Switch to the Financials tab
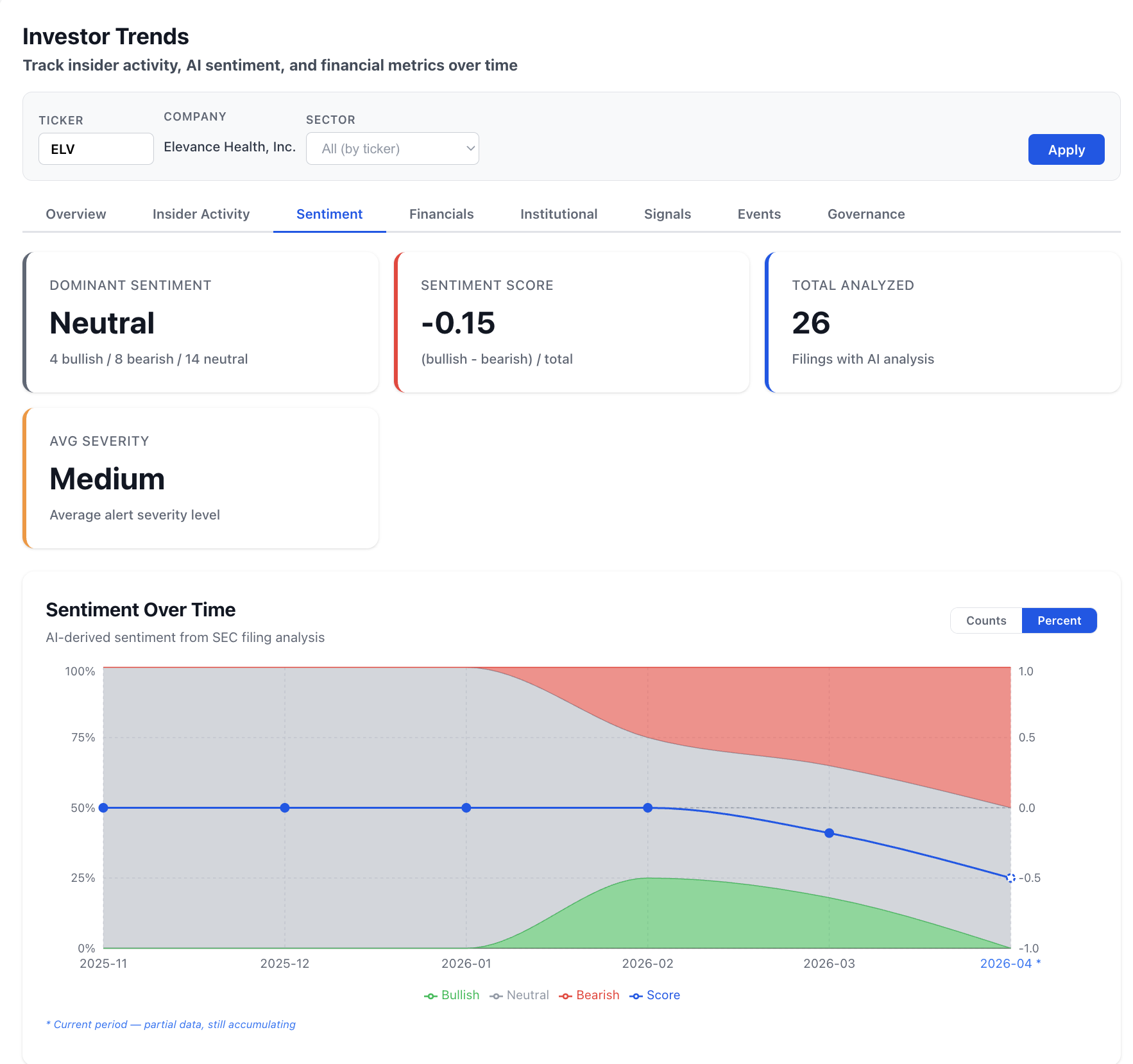The width and height of the screenshot is (1133, 1064). point(441,214)
